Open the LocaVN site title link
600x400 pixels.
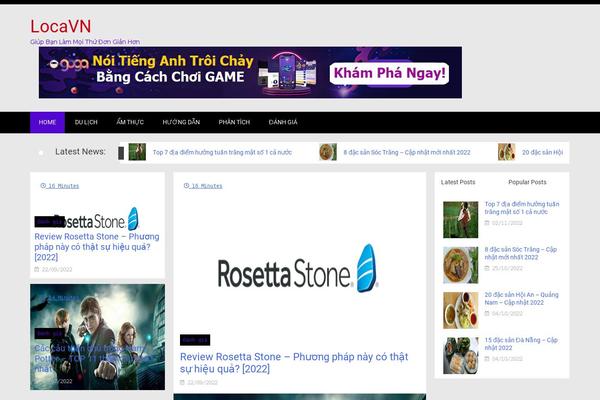(x=60, y=26)
